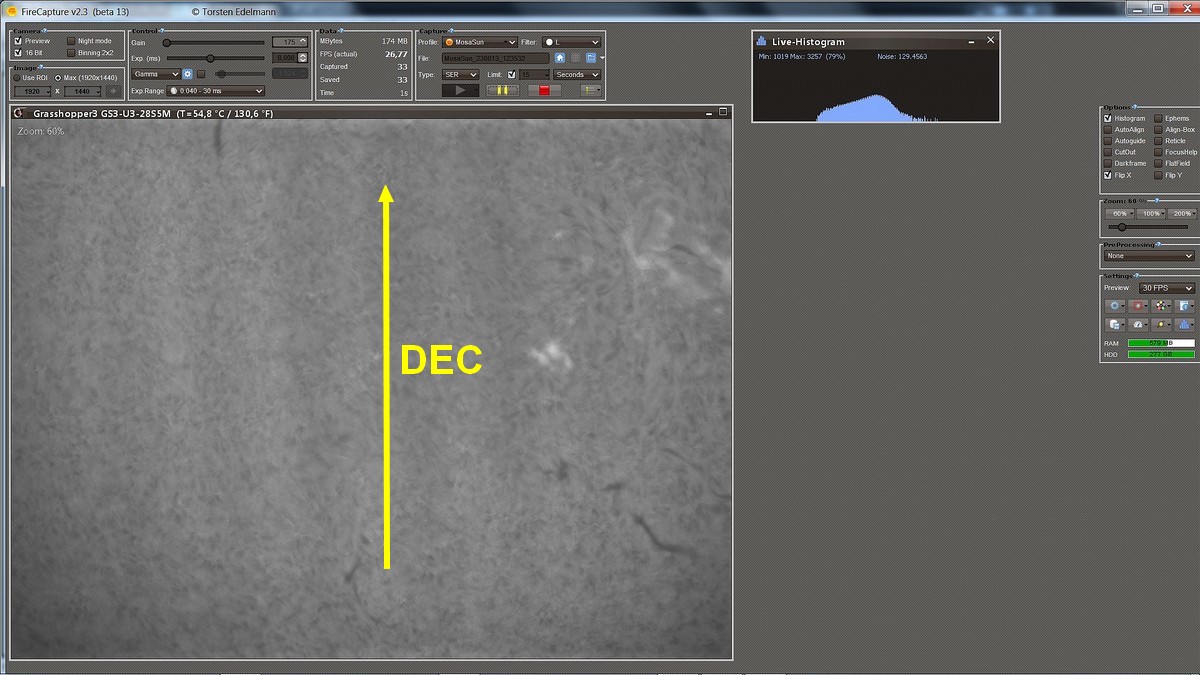Open the MosaSun profile dropdown
The width and height of the screenshot is (1200, 675).
pyautogui.click(x=480, y=42)
